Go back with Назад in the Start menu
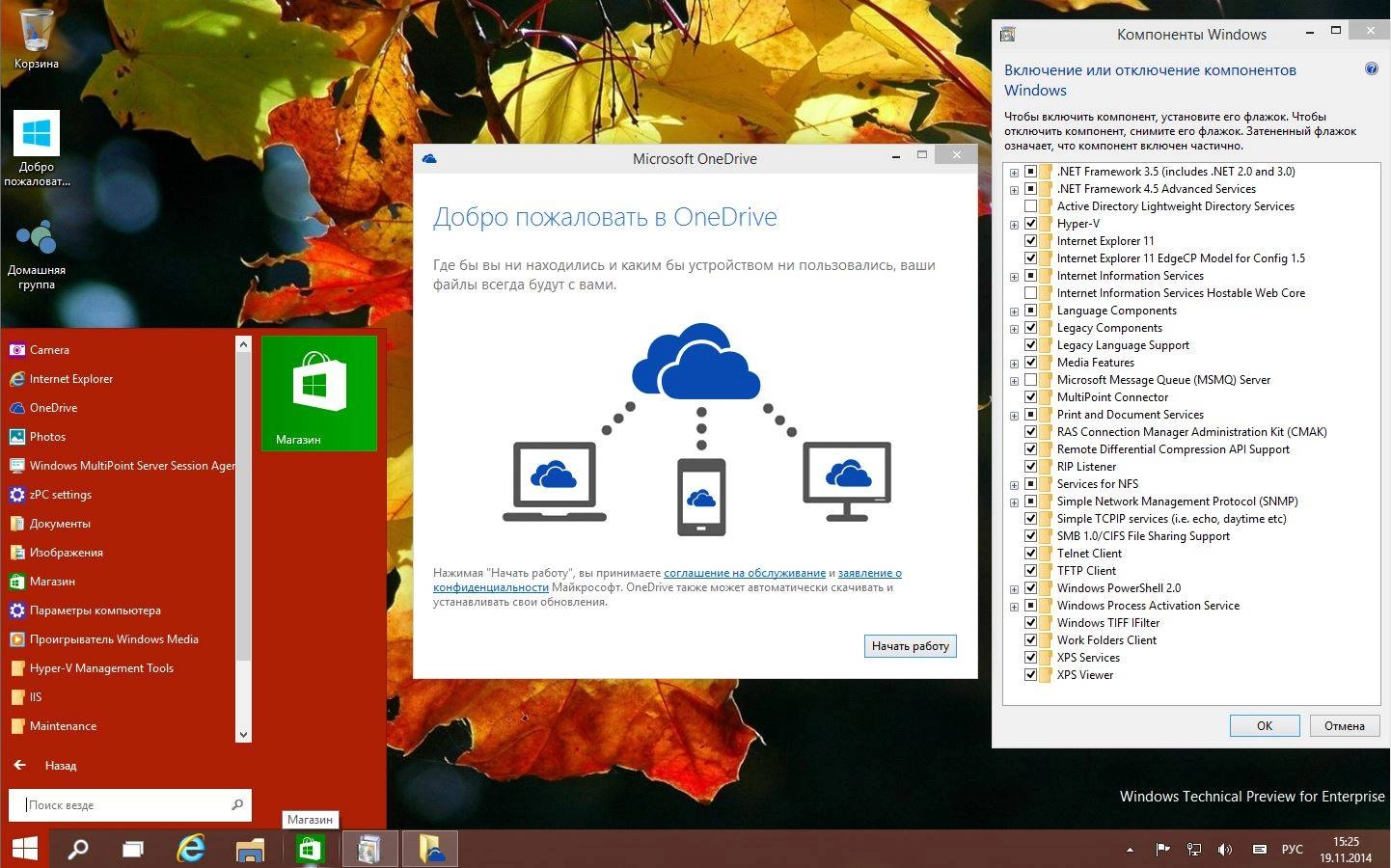This screenshot has width=1391, height=868. [45, 766]
